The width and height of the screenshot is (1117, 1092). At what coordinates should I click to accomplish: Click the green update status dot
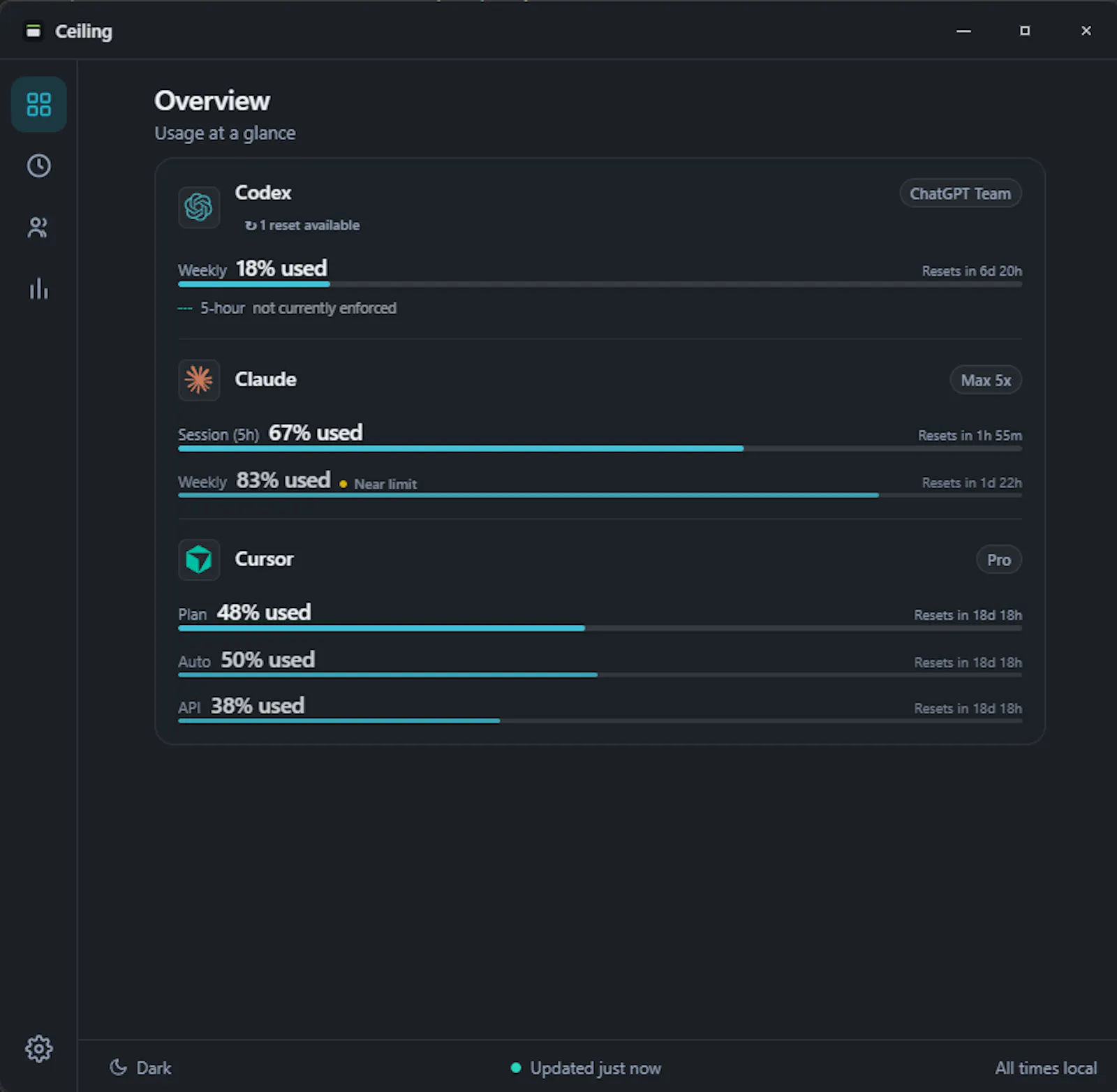(x=516, y=1068)
